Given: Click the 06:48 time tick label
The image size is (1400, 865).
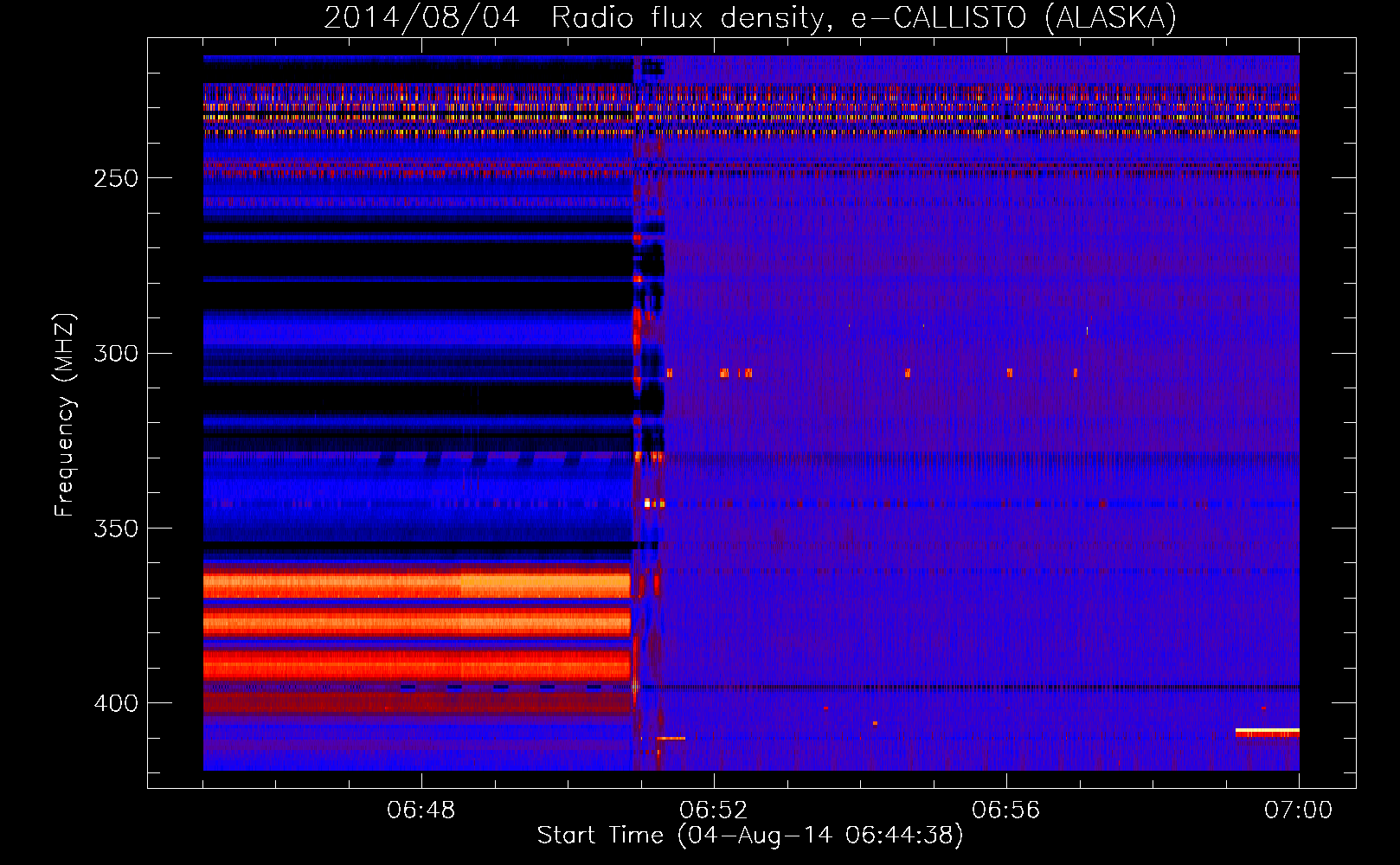Looking at the screenshot, I should pos(421,811).
